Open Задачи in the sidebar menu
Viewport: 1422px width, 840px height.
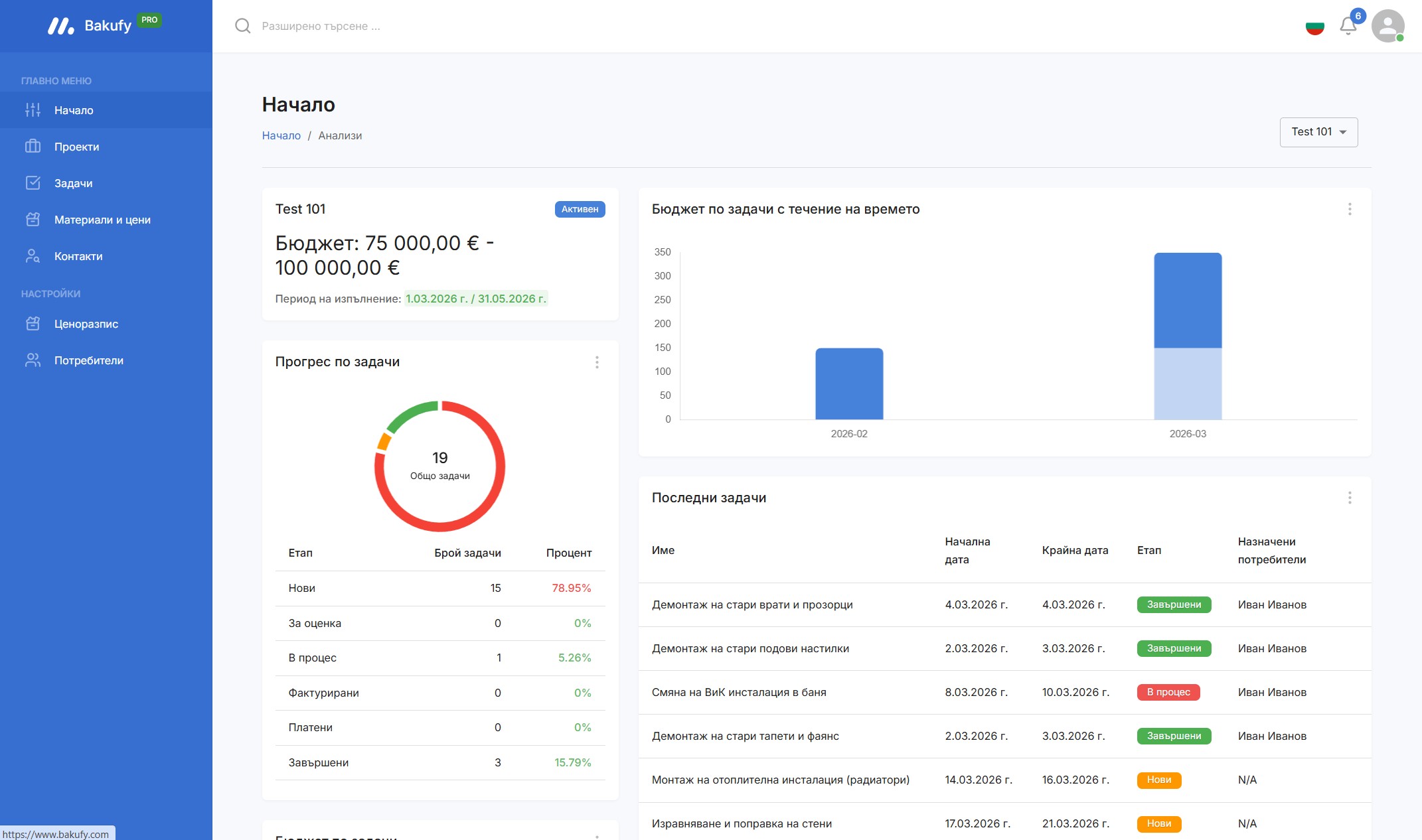point(106,183)
